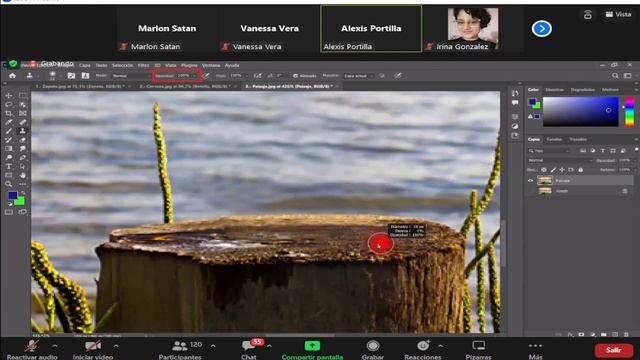Toggle visibility eye of the top layer
The width and height of the screenshot is (640, 360).
531,180
